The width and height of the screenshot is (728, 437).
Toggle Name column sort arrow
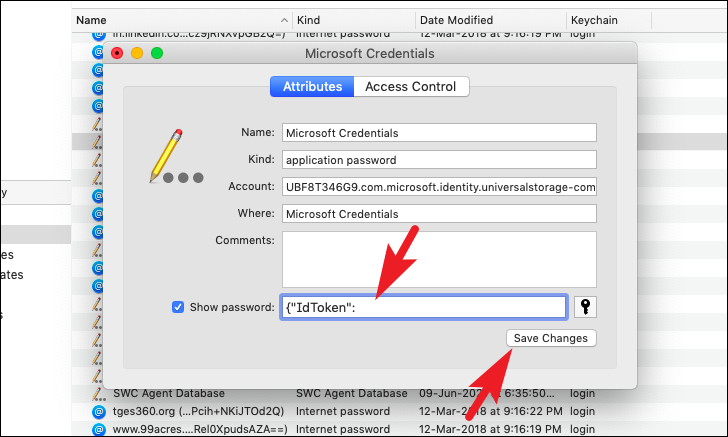coord(284,20)
